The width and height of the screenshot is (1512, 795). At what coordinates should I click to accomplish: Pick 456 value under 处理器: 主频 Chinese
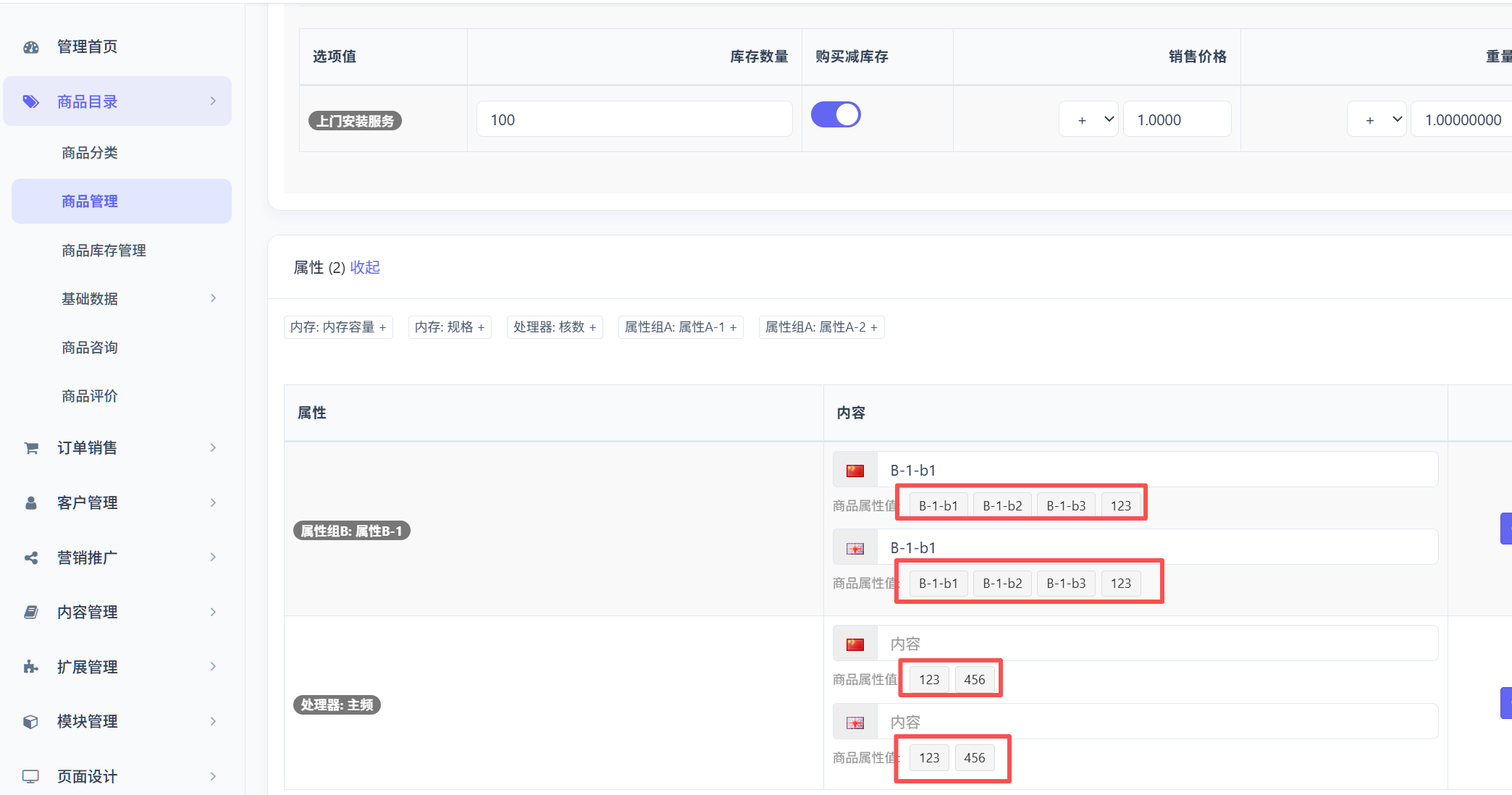(x=974, y=679)
